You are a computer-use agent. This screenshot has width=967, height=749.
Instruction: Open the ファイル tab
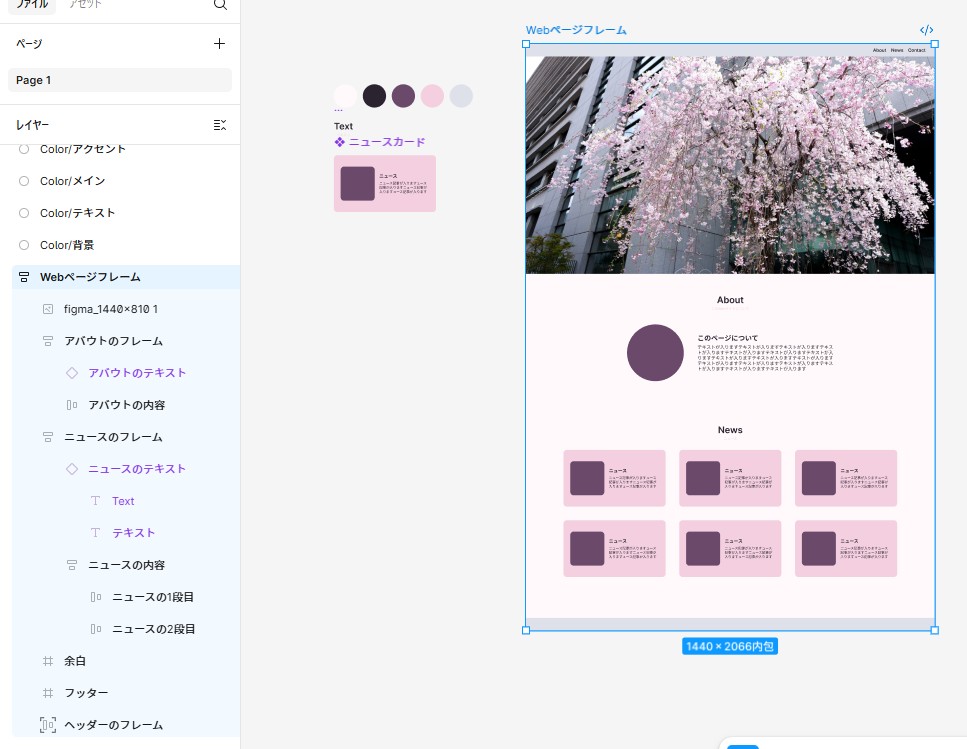click(31, 5)
